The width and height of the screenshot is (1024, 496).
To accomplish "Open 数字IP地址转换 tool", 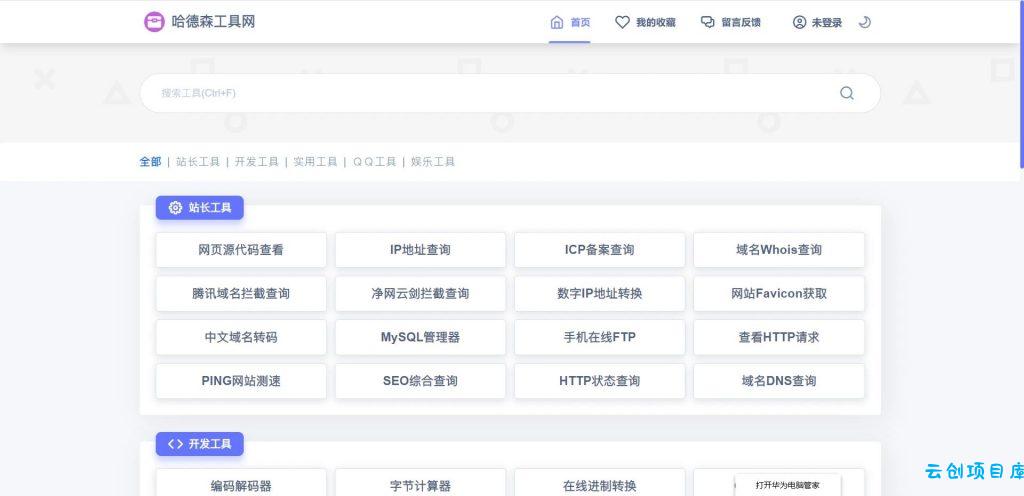I will click(600, 294).
